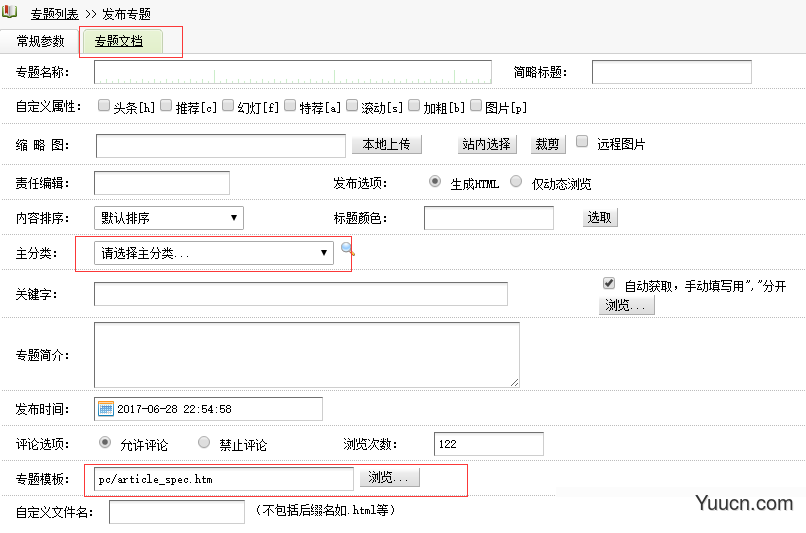Uncheck the 自动获取 keyword checkbox
Viewport: 806px width, 533px height.
pos(608,283)
